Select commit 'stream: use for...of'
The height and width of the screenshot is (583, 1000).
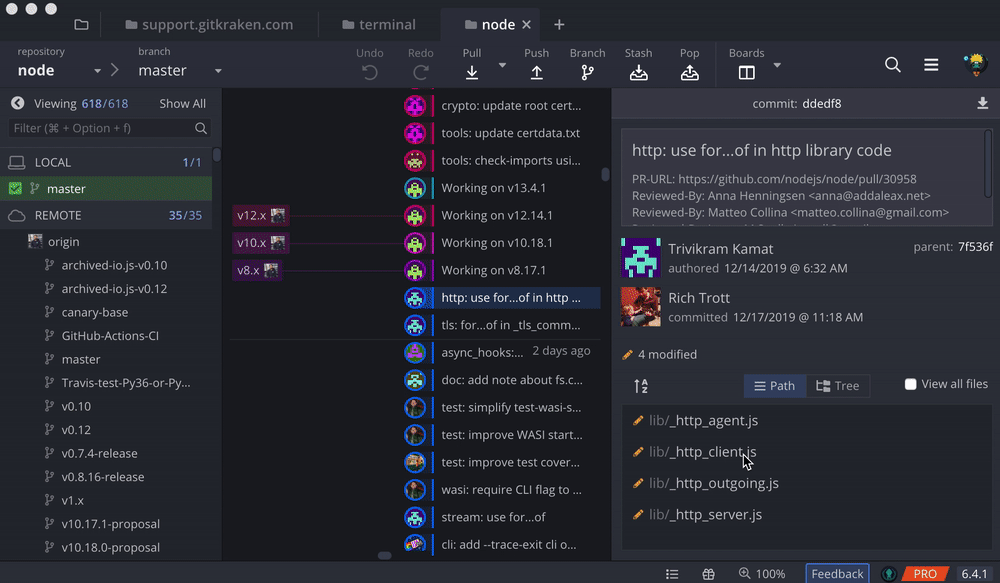(x=494, y=517)
